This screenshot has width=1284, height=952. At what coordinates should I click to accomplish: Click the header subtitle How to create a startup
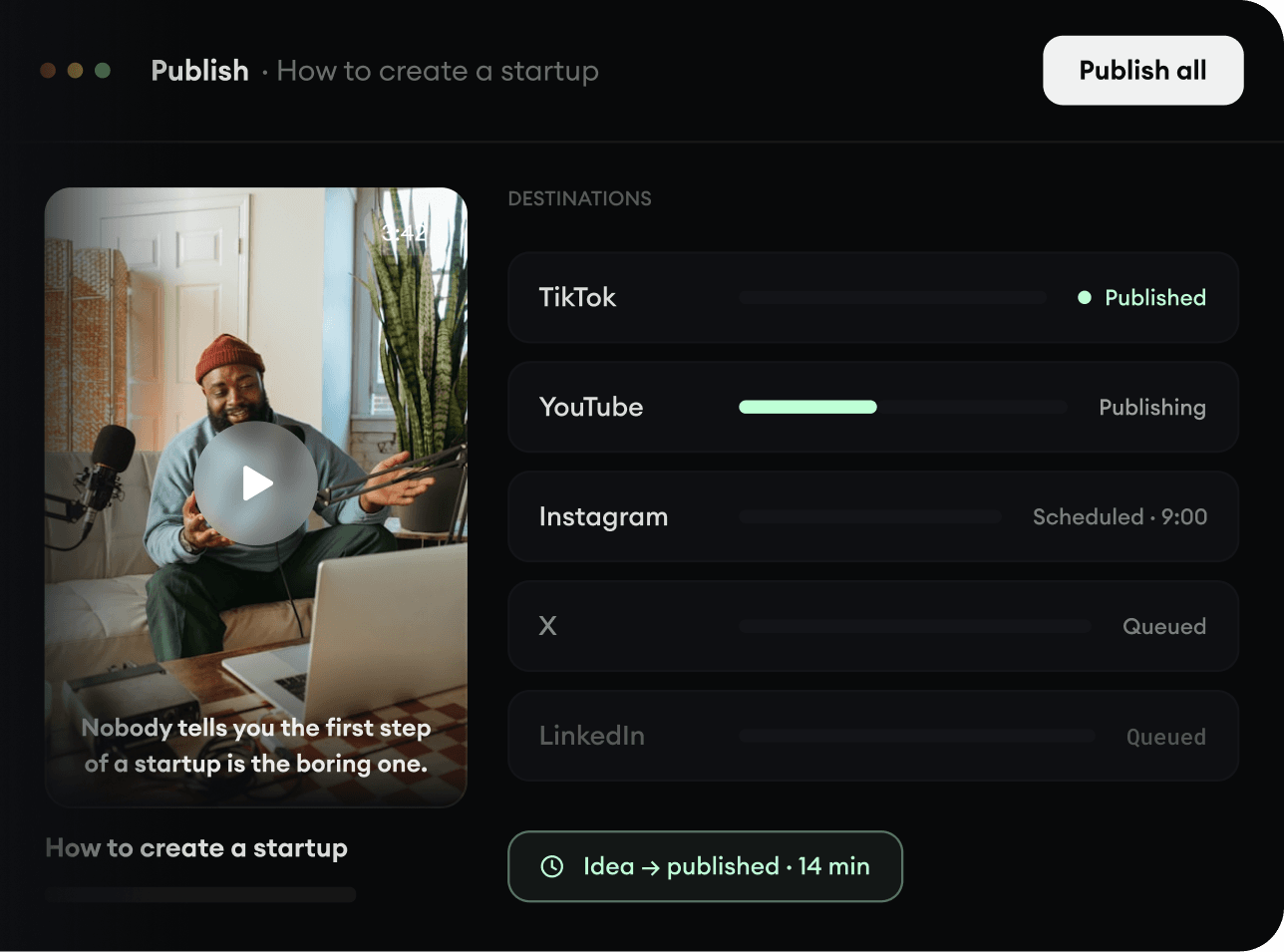point(438,71)
